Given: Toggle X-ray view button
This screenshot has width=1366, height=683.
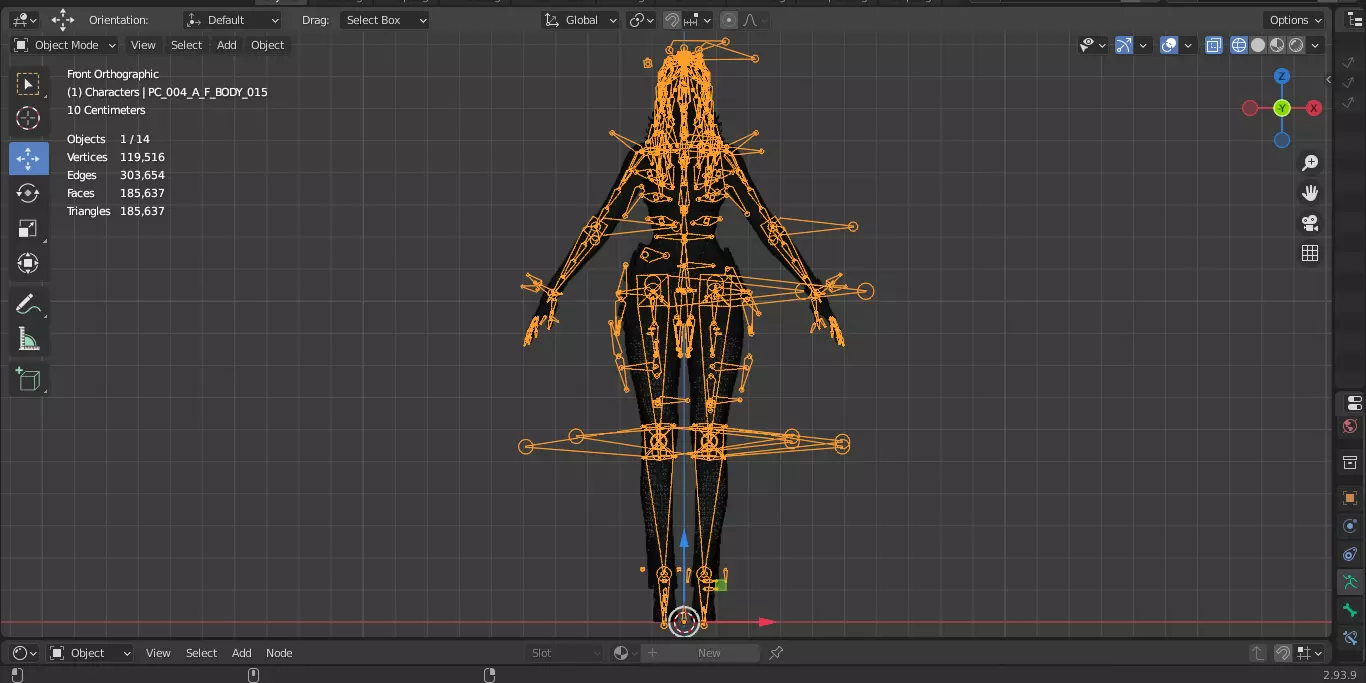Looking at the screenshot, I should pos(1214,45).
